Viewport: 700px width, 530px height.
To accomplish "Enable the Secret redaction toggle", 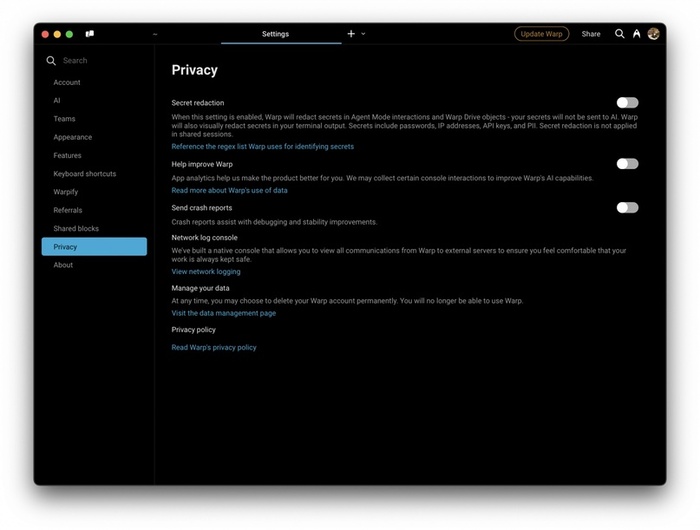I will point(627,103).
